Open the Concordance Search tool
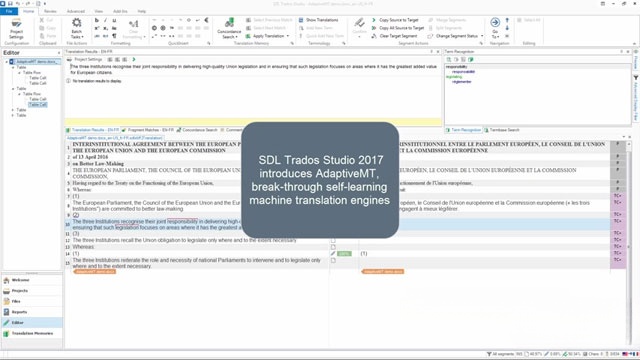The height and width of the screenshot is (360, 640). click(x=229, y=28)
